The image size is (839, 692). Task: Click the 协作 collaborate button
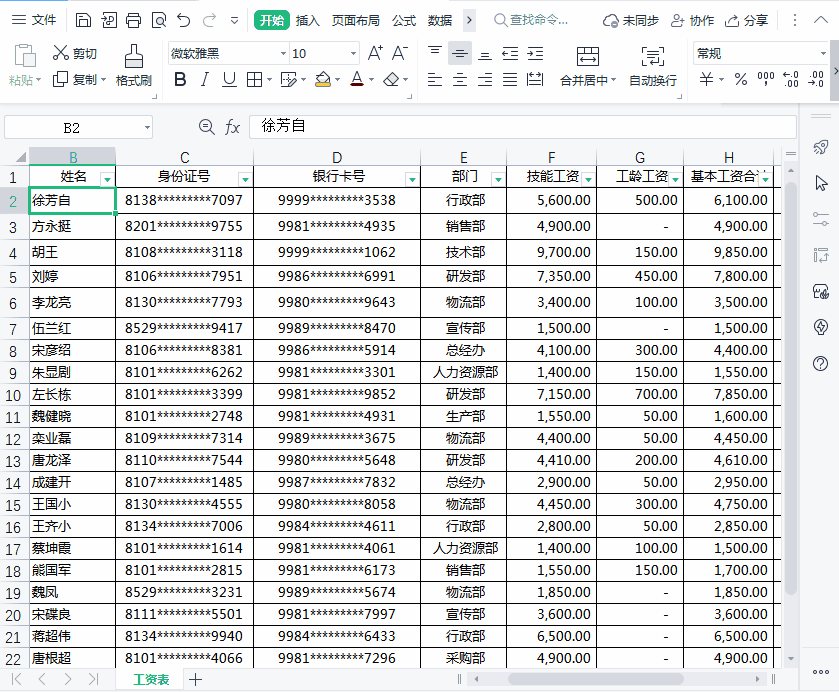point(692,20)
